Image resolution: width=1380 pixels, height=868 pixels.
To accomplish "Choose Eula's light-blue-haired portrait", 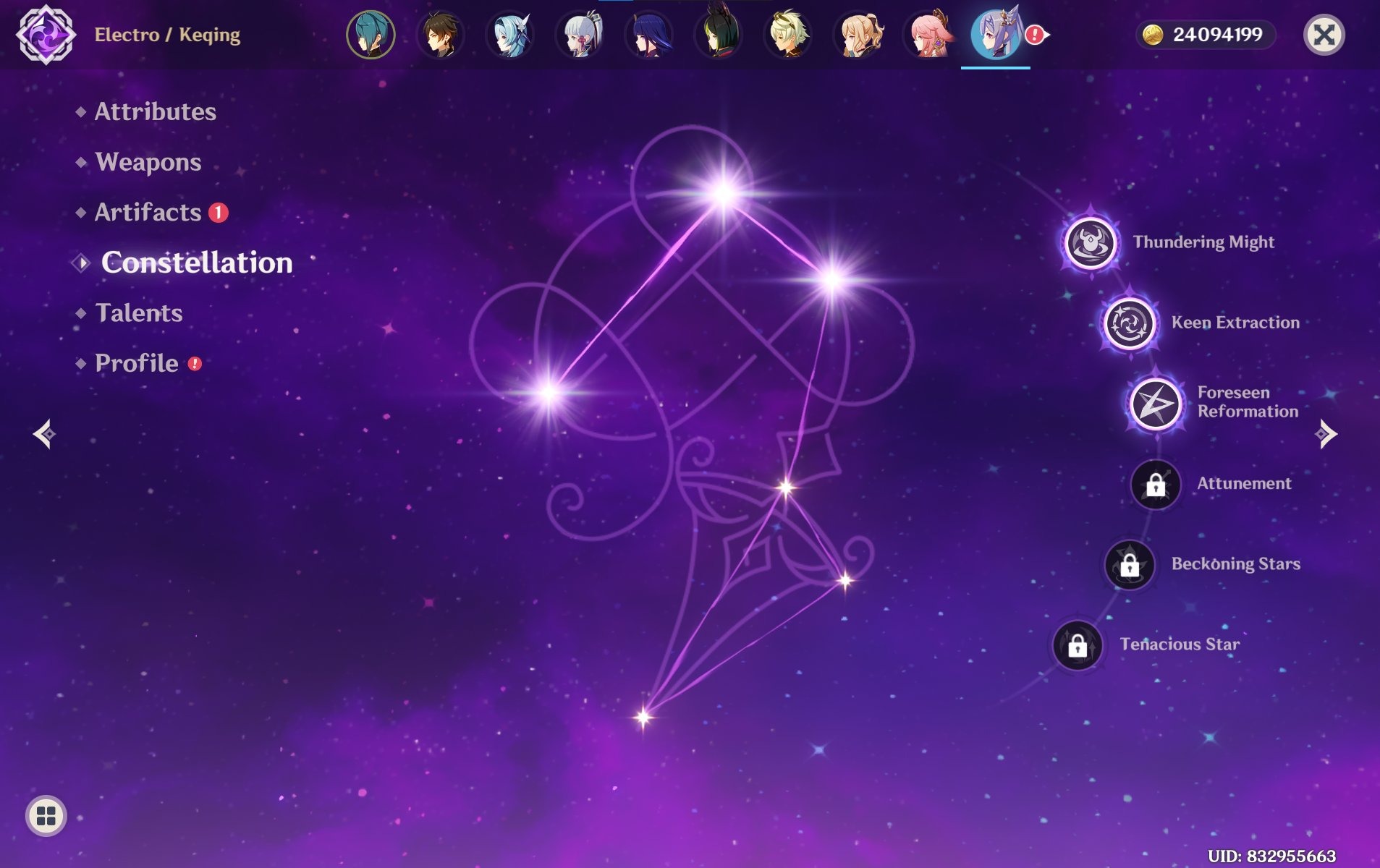I will (x=510, y=34).
